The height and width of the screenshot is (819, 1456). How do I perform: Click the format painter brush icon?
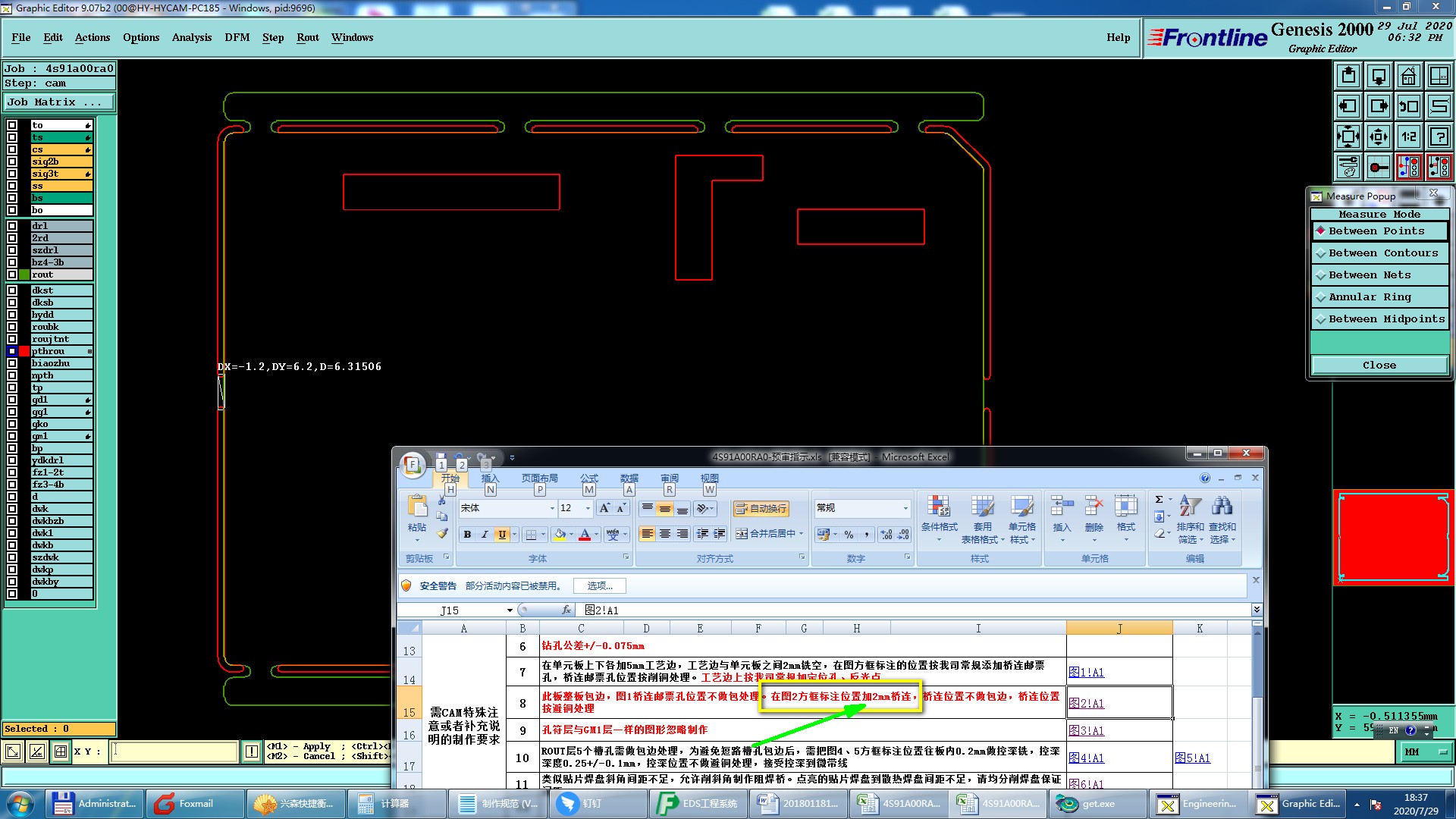pos(442,534)
